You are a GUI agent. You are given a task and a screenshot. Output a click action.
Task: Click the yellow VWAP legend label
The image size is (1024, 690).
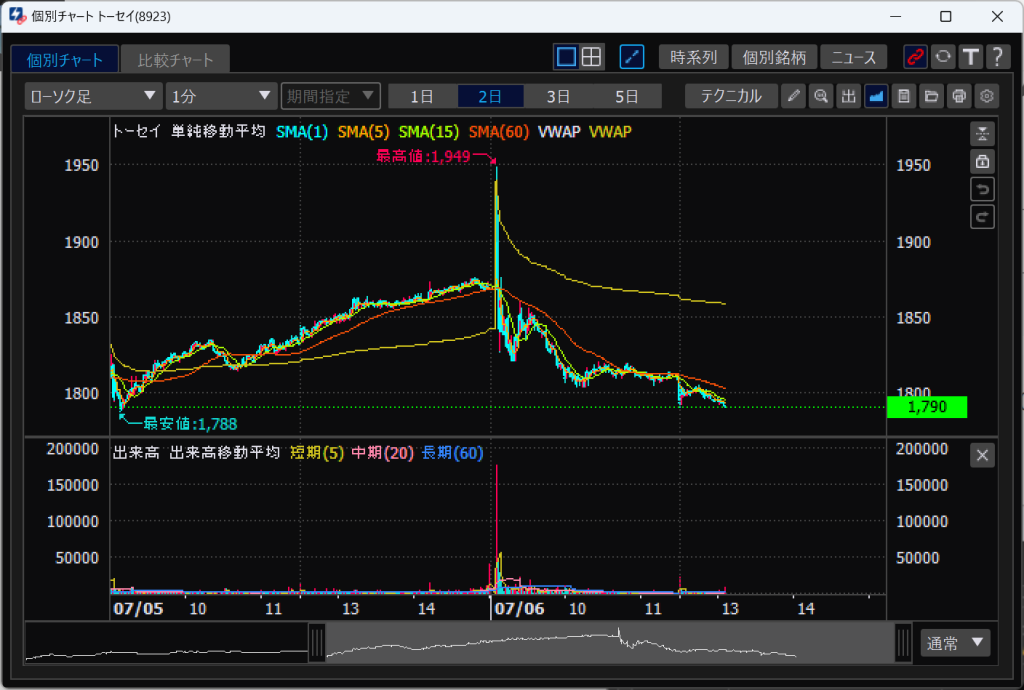coord(610,132)
